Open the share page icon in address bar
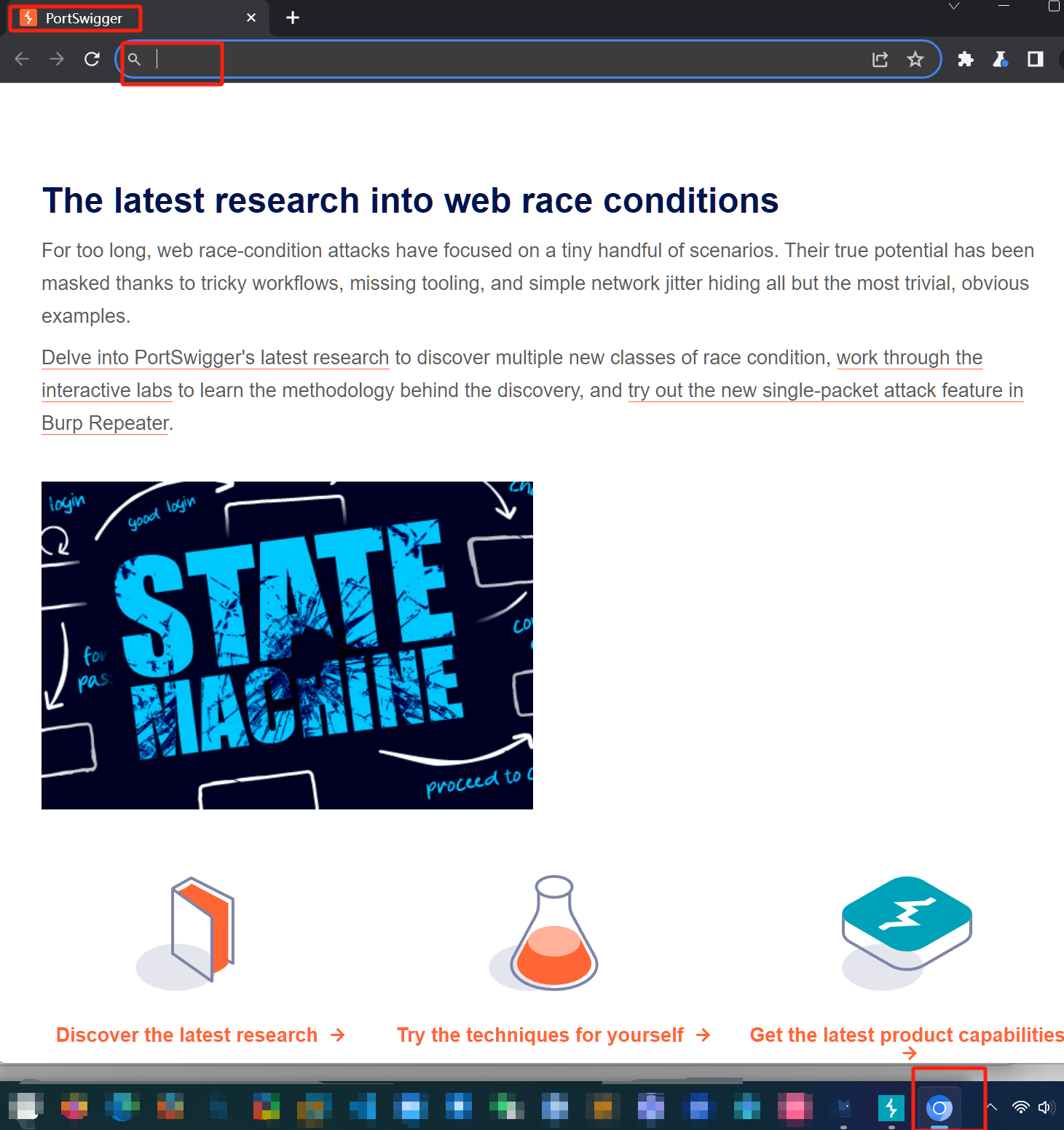Viewport: 1064px width, 1130px height. click(x=880, y=60)
